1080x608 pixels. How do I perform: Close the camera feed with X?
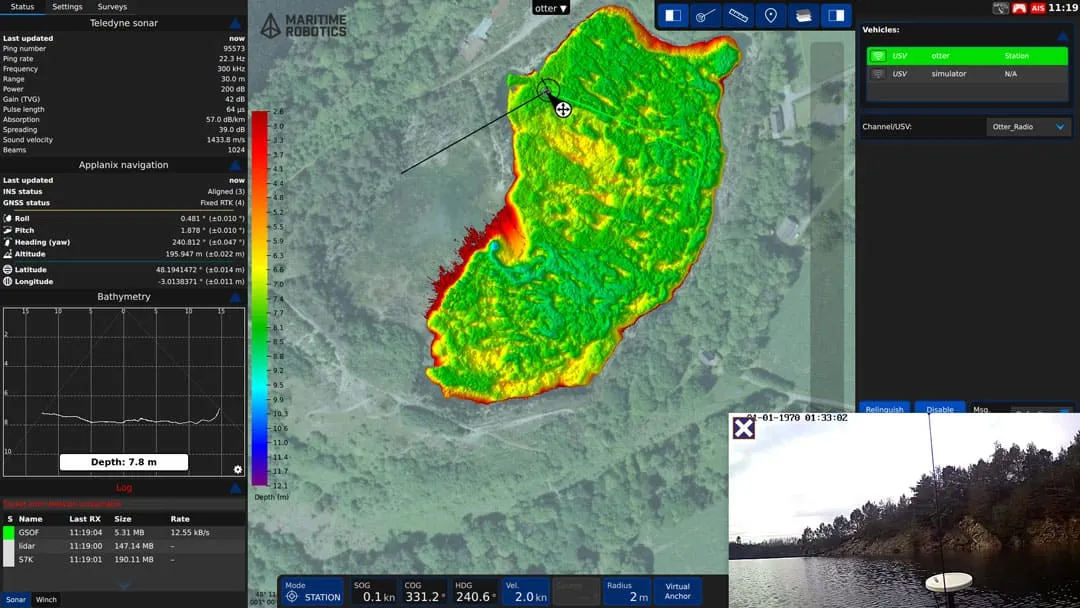[744, 429]
